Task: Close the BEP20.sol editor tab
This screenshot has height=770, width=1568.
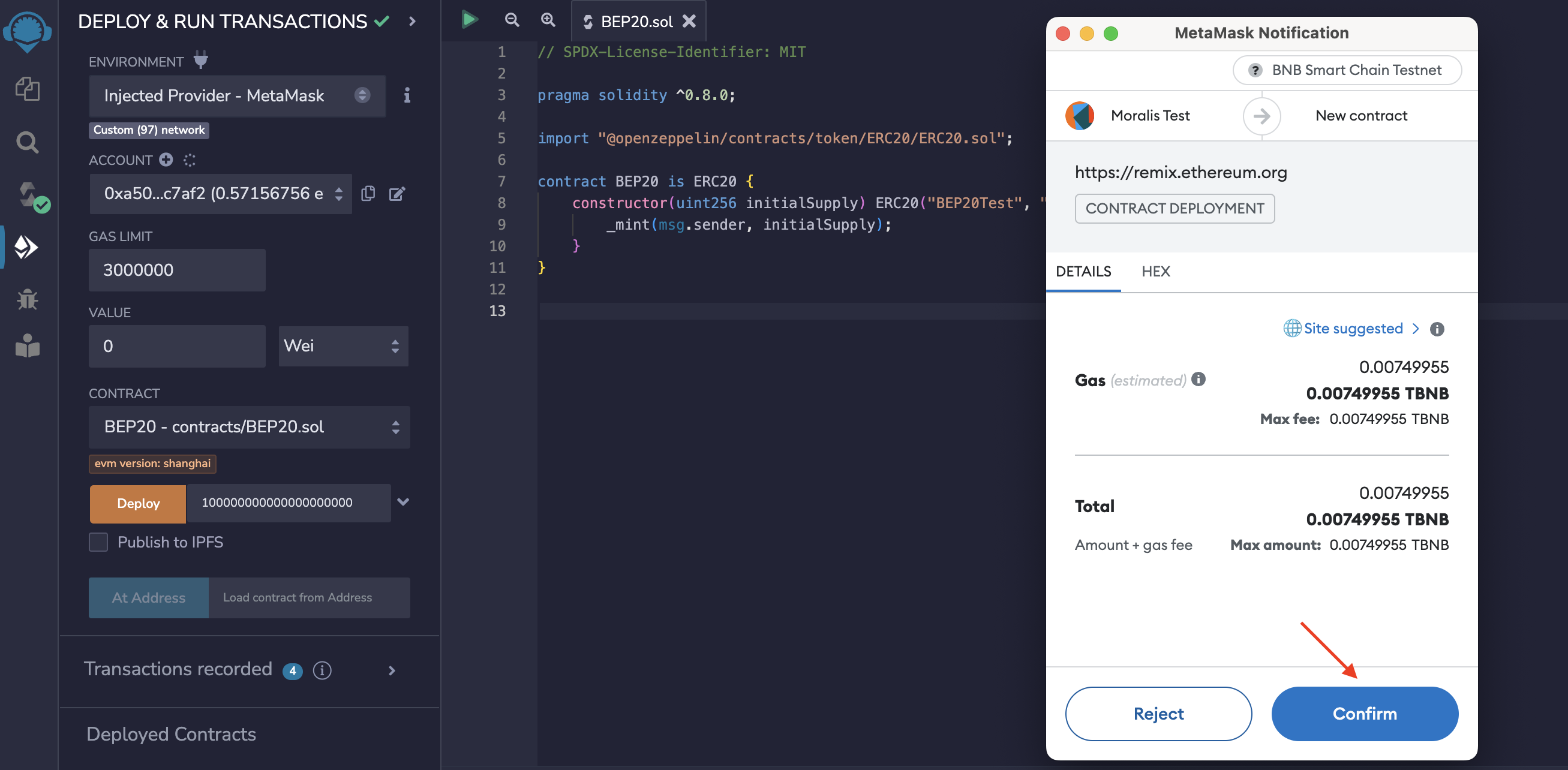Action: point(689,22)
